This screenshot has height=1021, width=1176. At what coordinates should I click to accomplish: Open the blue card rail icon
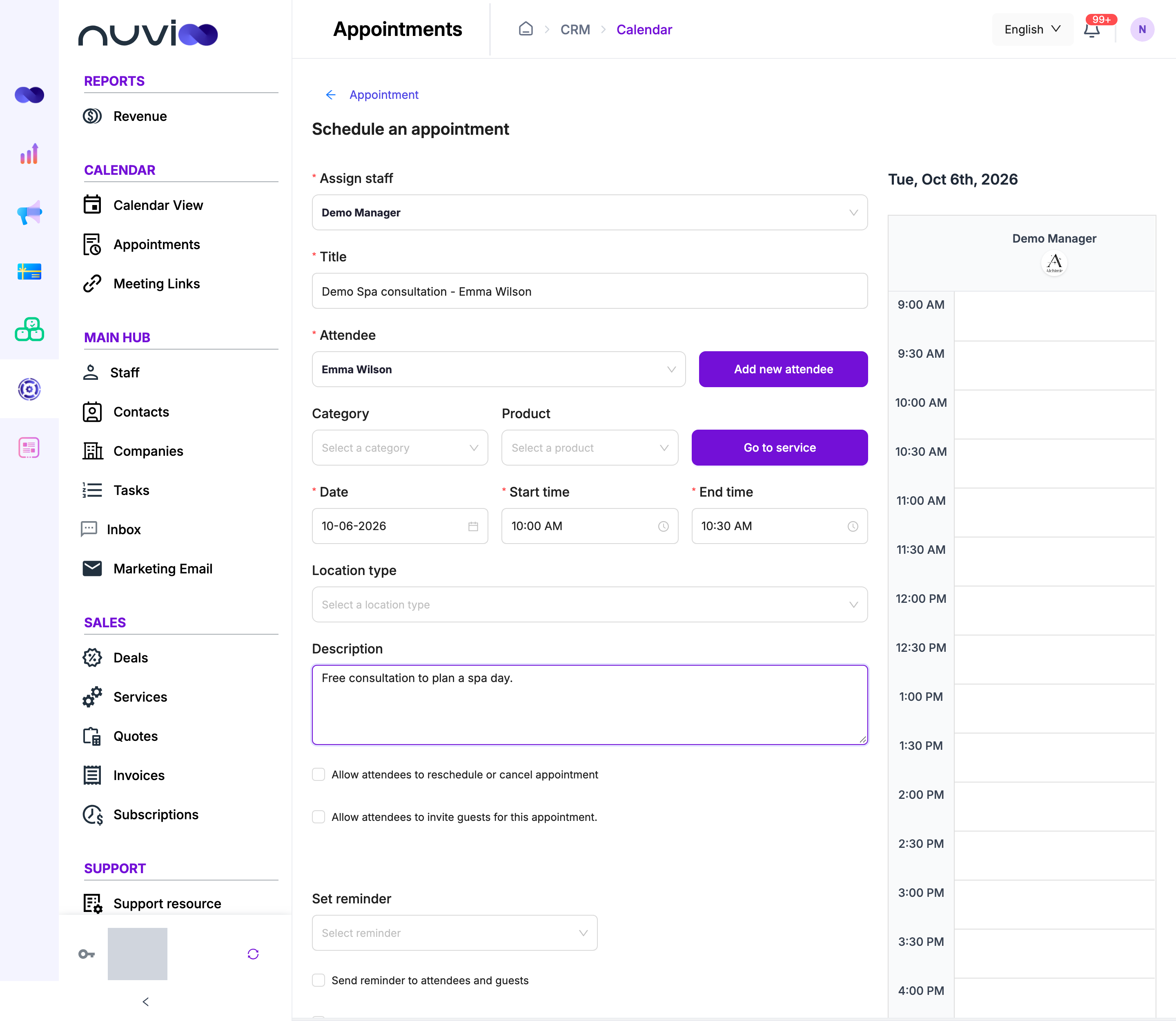(29, 272)
